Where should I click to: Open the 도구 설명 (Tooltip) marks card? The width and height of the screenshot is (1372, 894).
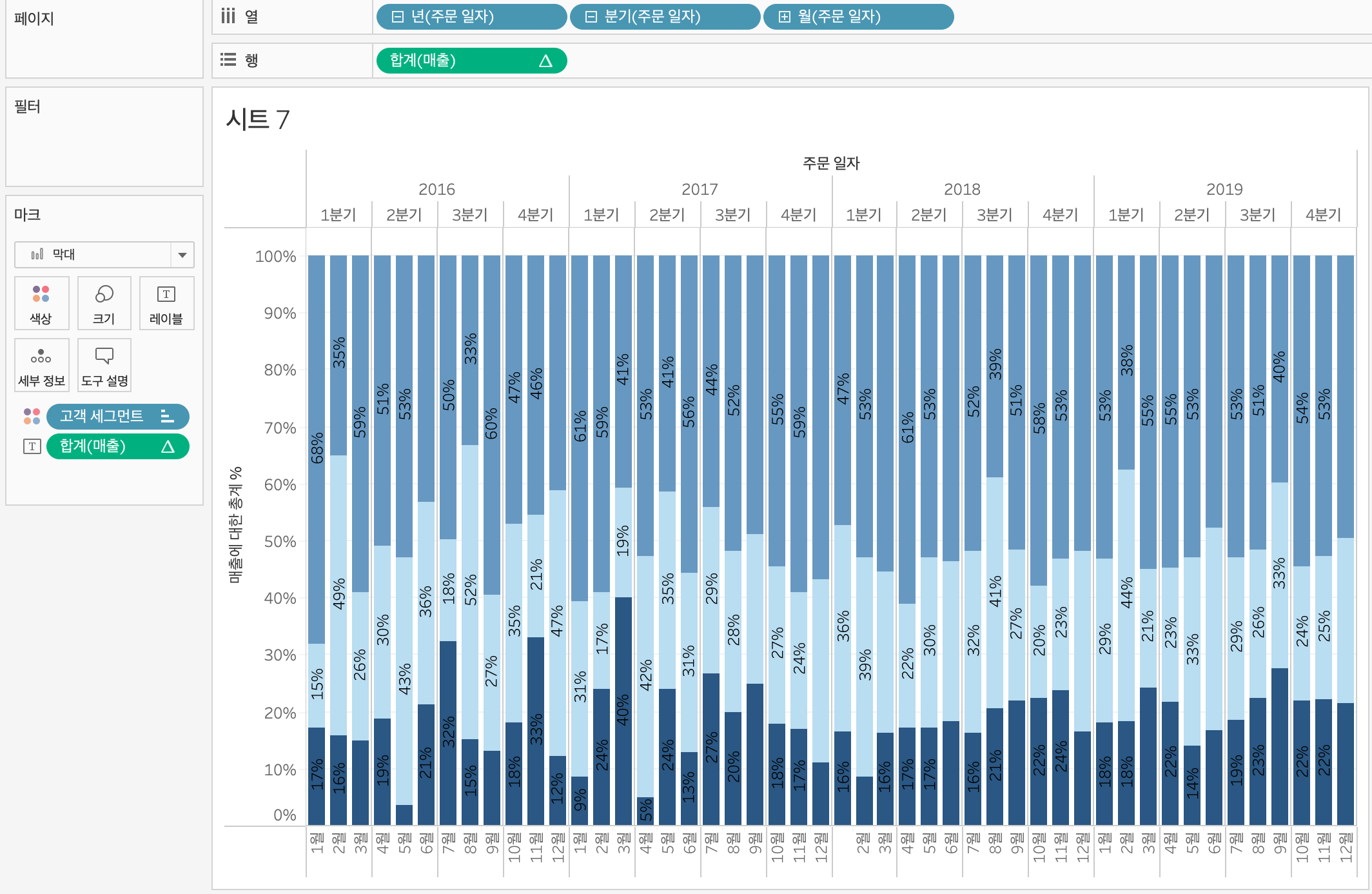(104, 366)
